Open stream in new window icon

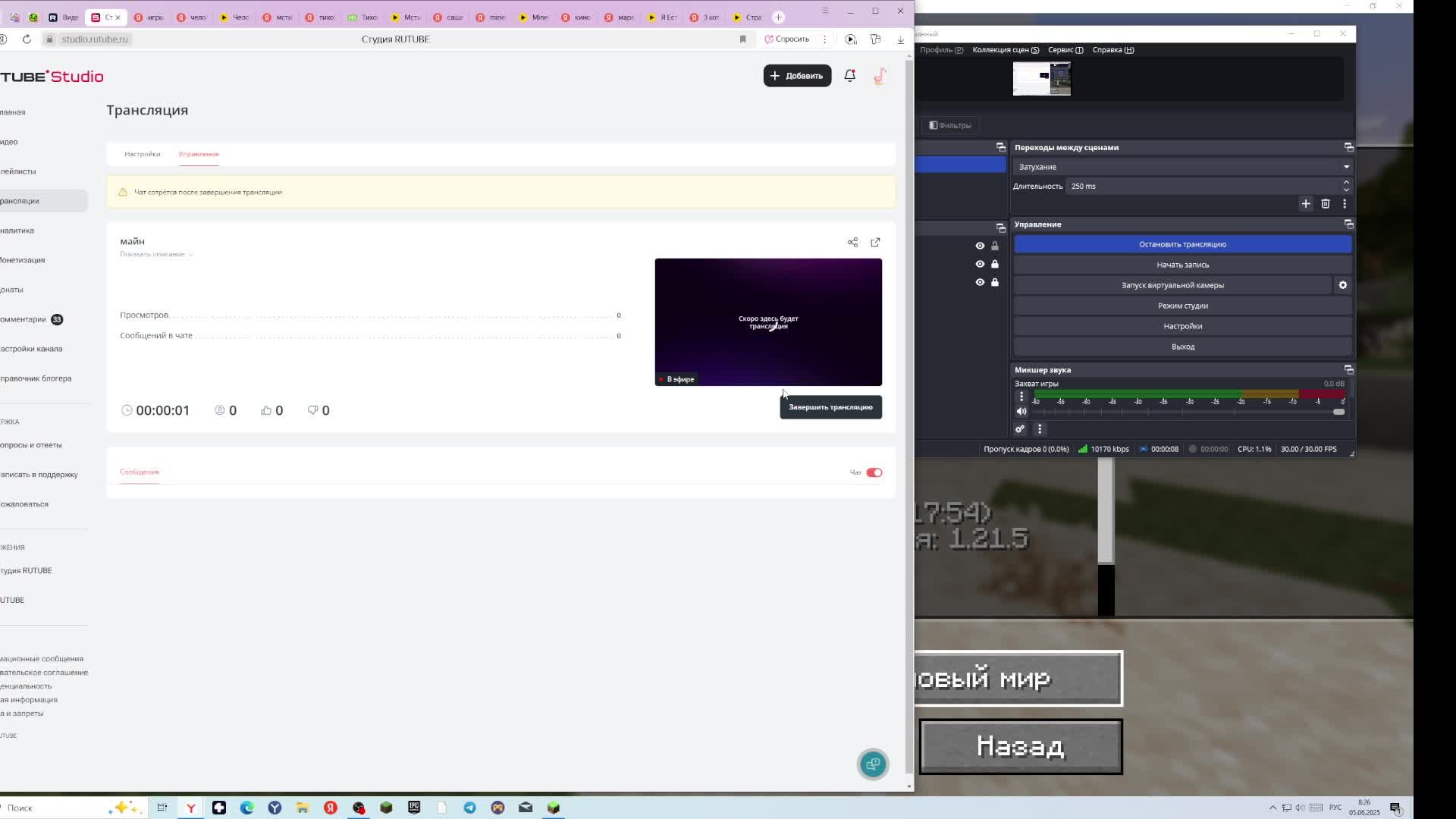(x=875, y=243)
